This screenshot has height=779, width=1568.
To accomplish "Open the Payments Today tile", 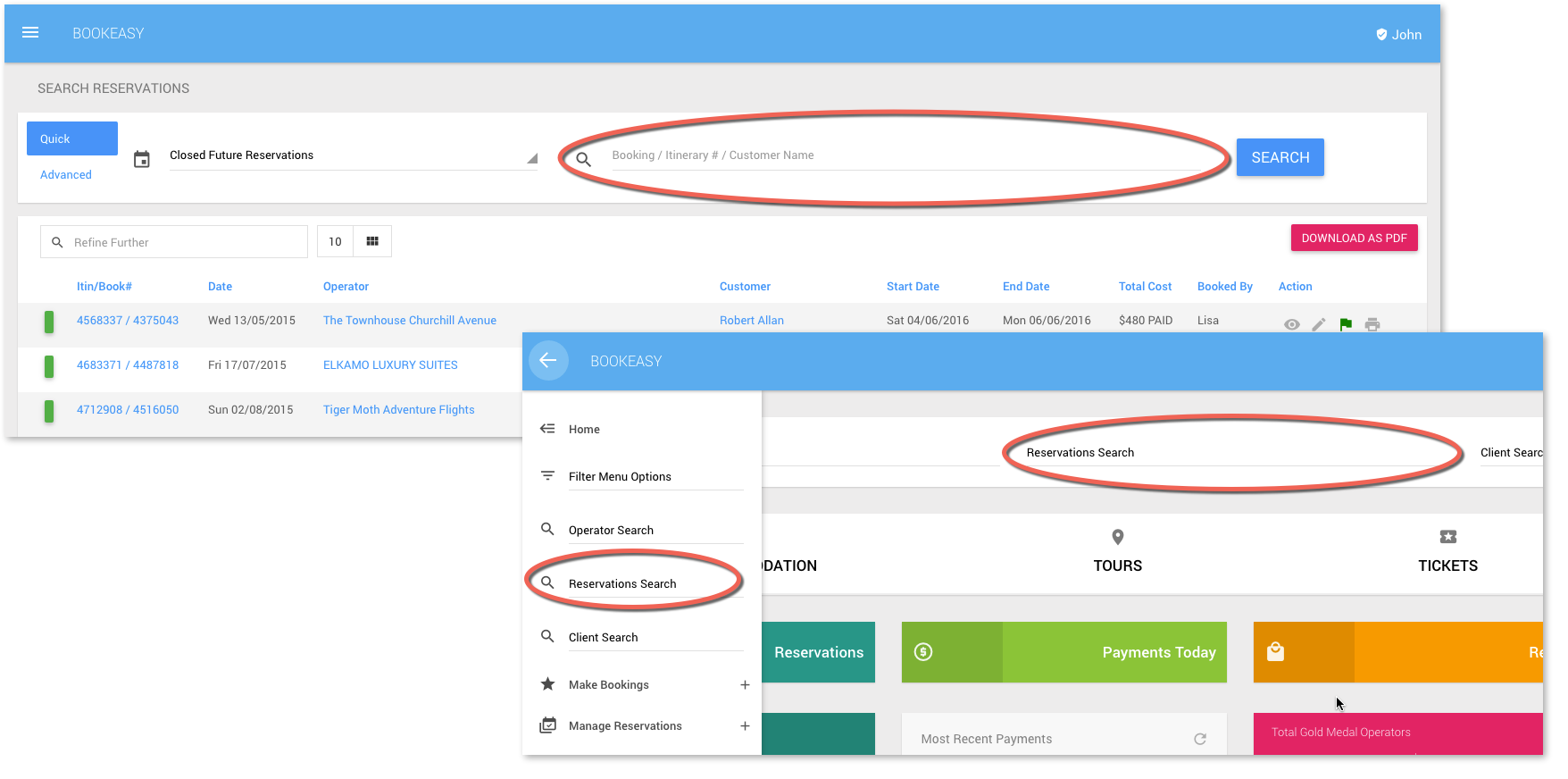I will pos(1064,652).
